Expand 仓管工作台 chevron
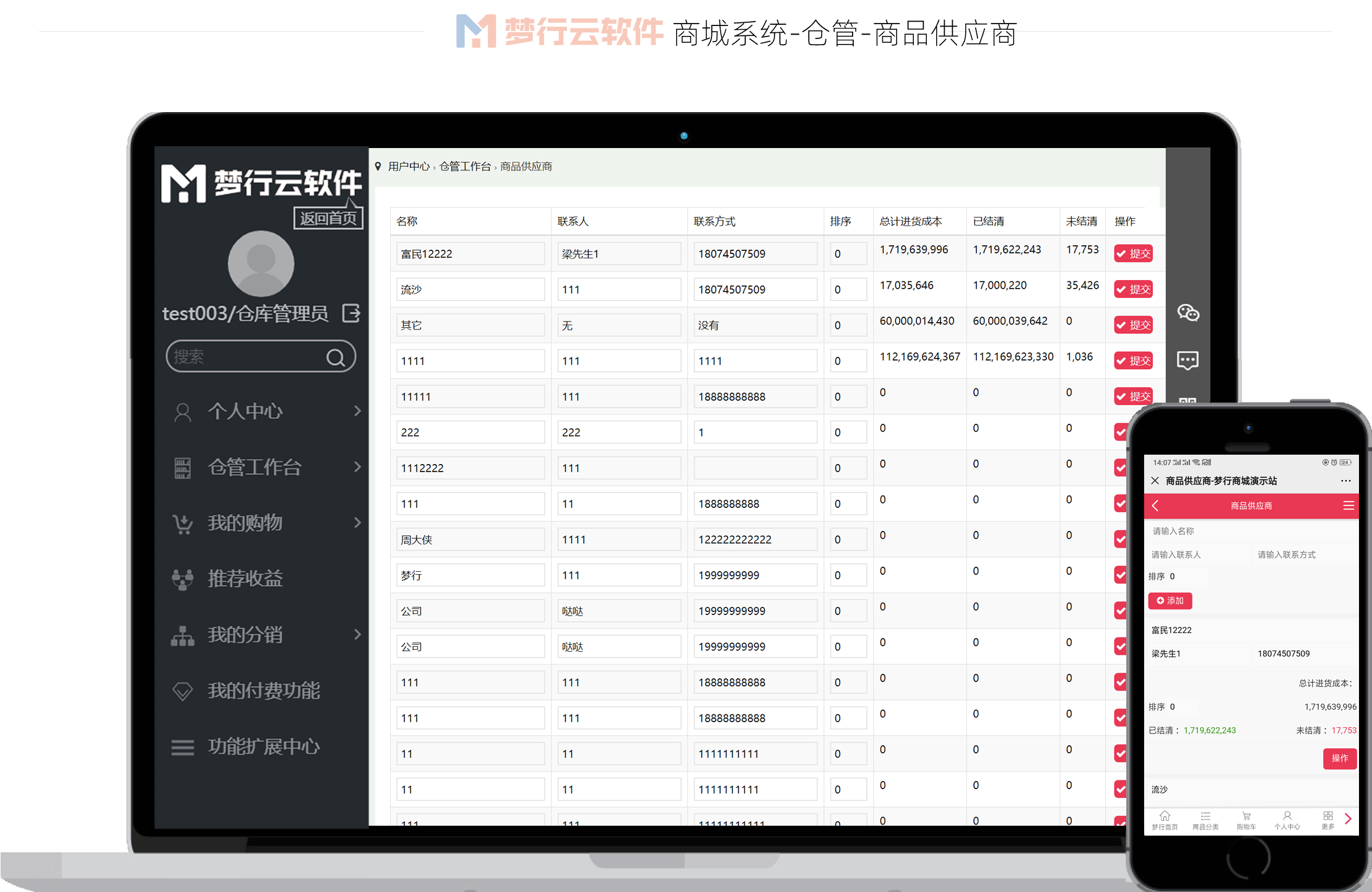Viewport: 1372px width, 892px height. click(357, 467)
